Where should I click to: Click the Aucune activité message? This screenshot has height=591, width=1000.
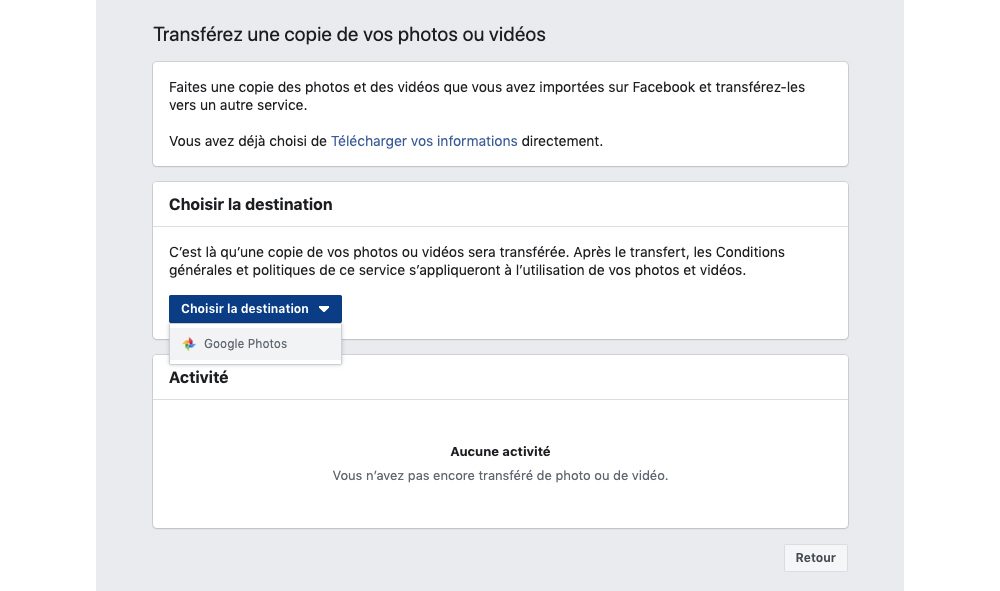[500, 451]
